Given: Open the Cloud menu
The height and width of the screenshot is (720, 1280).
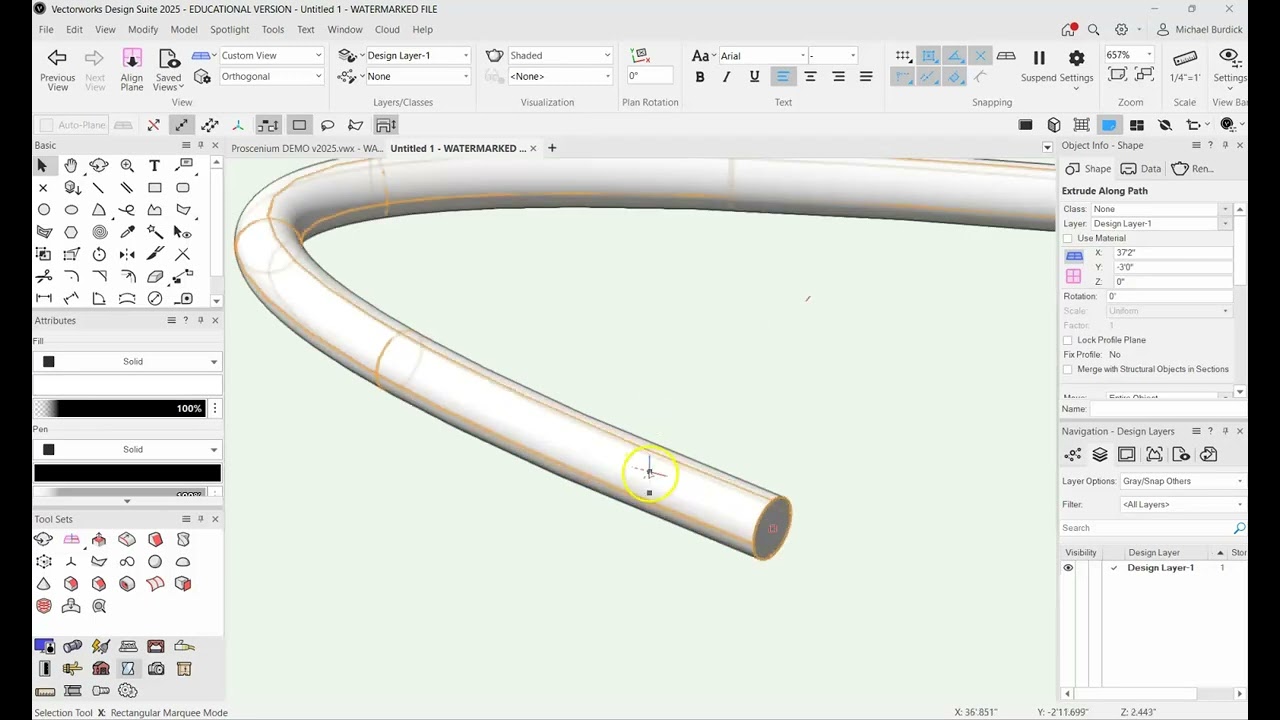Looking at the screenshot, I should (387, 30).
